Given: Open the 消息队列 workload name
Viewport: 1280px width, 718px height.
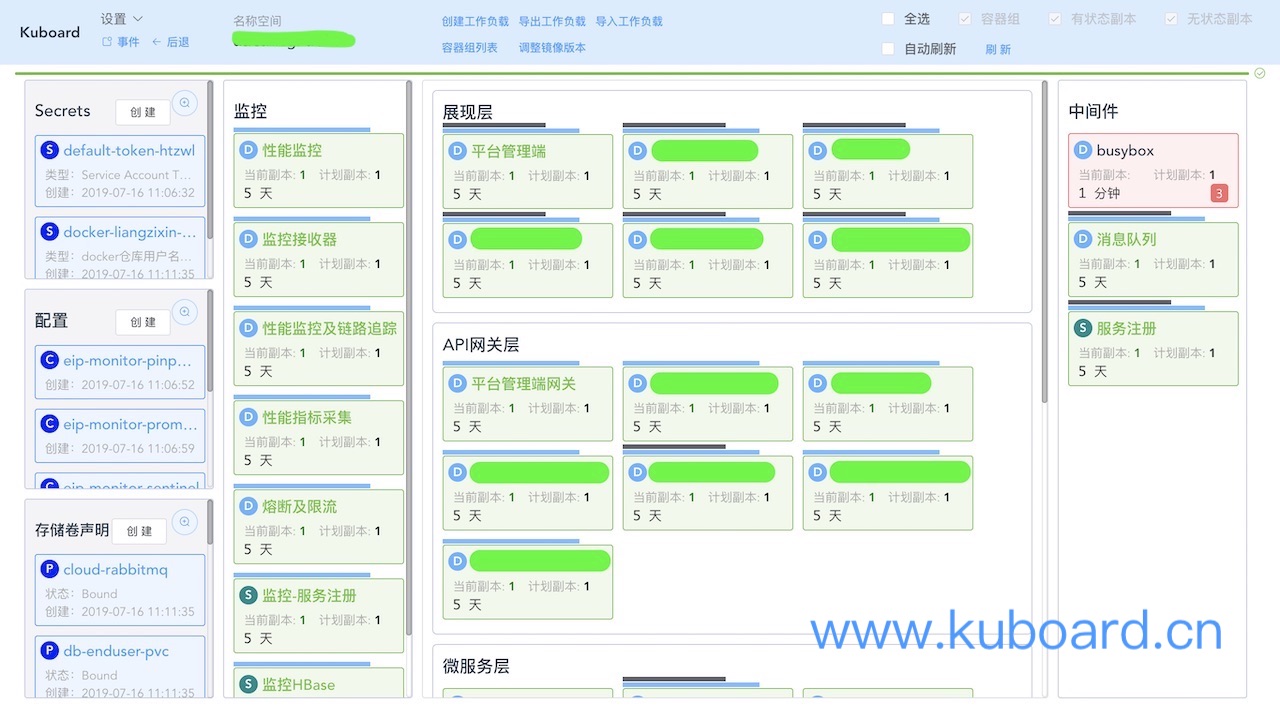Looking at the screenshot, I should [1126, 239].
